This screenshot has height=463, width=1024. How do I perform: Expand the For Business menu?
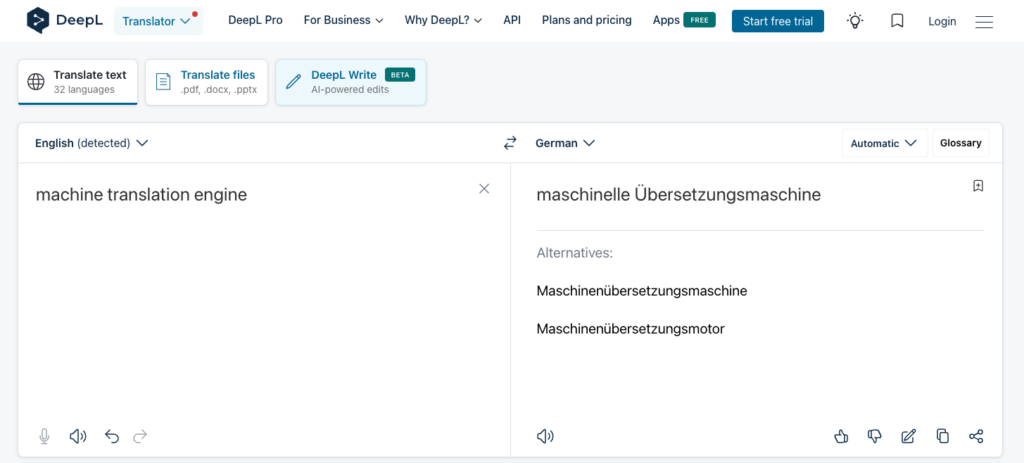(344, 20)
